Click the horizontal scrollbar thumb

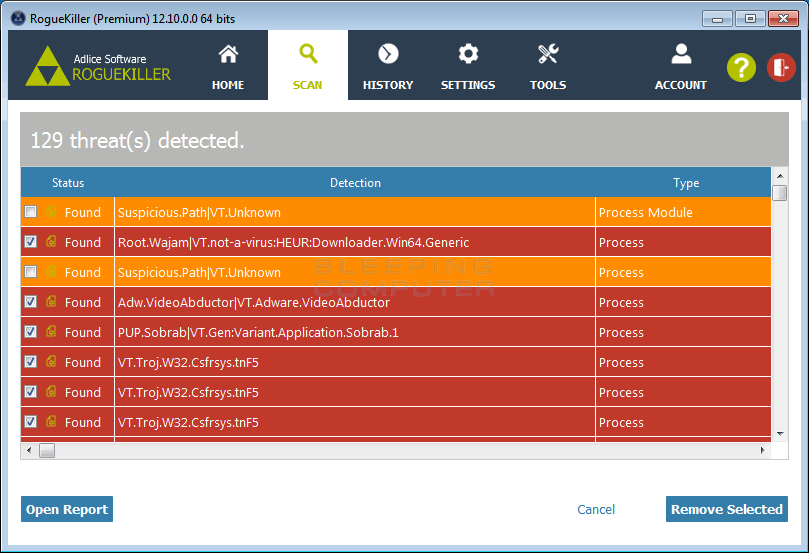[x=47, y=450]
